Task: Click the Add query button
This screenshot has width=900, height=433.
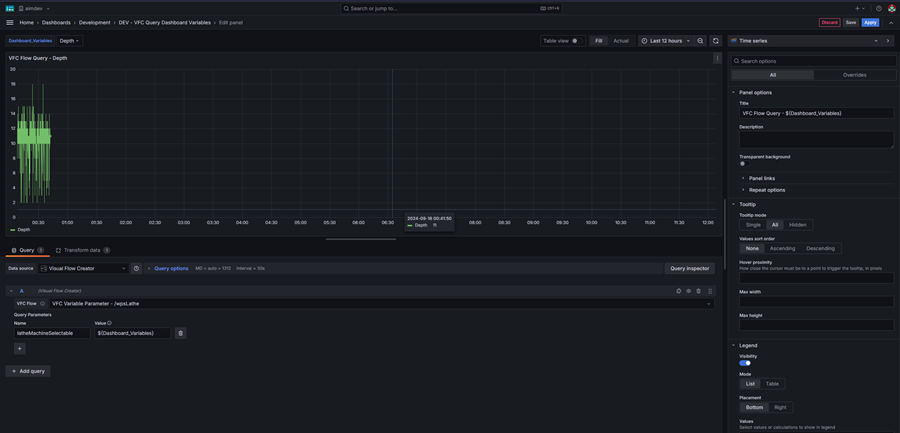Action: [x=28, y=371]
